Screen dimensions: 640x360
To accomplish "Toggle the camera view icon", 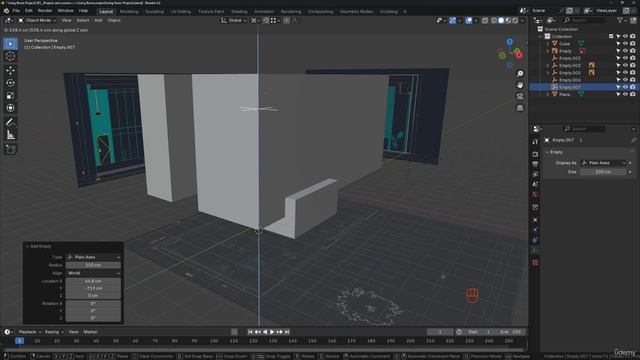I will tap(520, 96).
